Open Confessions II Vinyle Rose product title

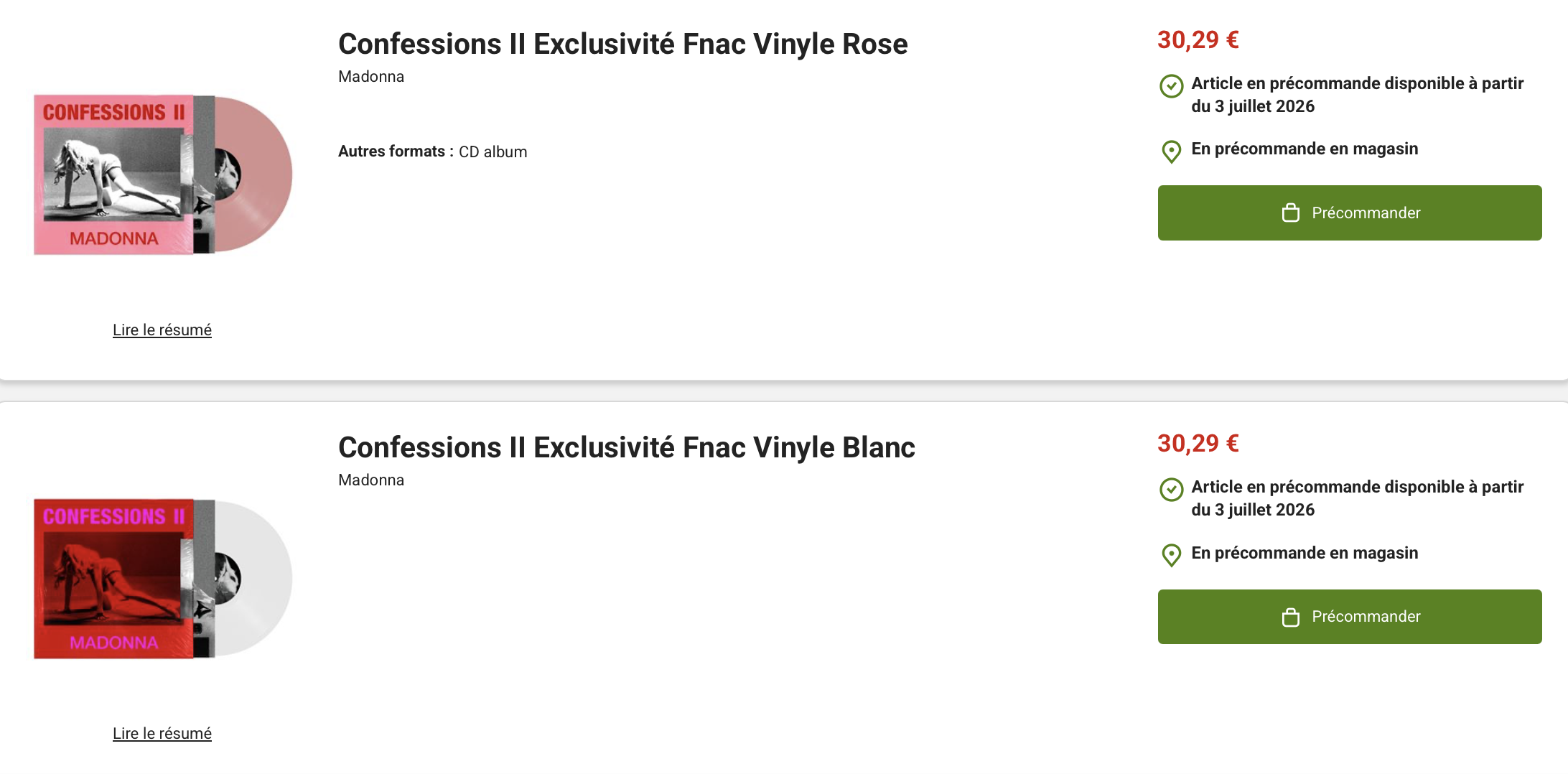pos(622,44)
